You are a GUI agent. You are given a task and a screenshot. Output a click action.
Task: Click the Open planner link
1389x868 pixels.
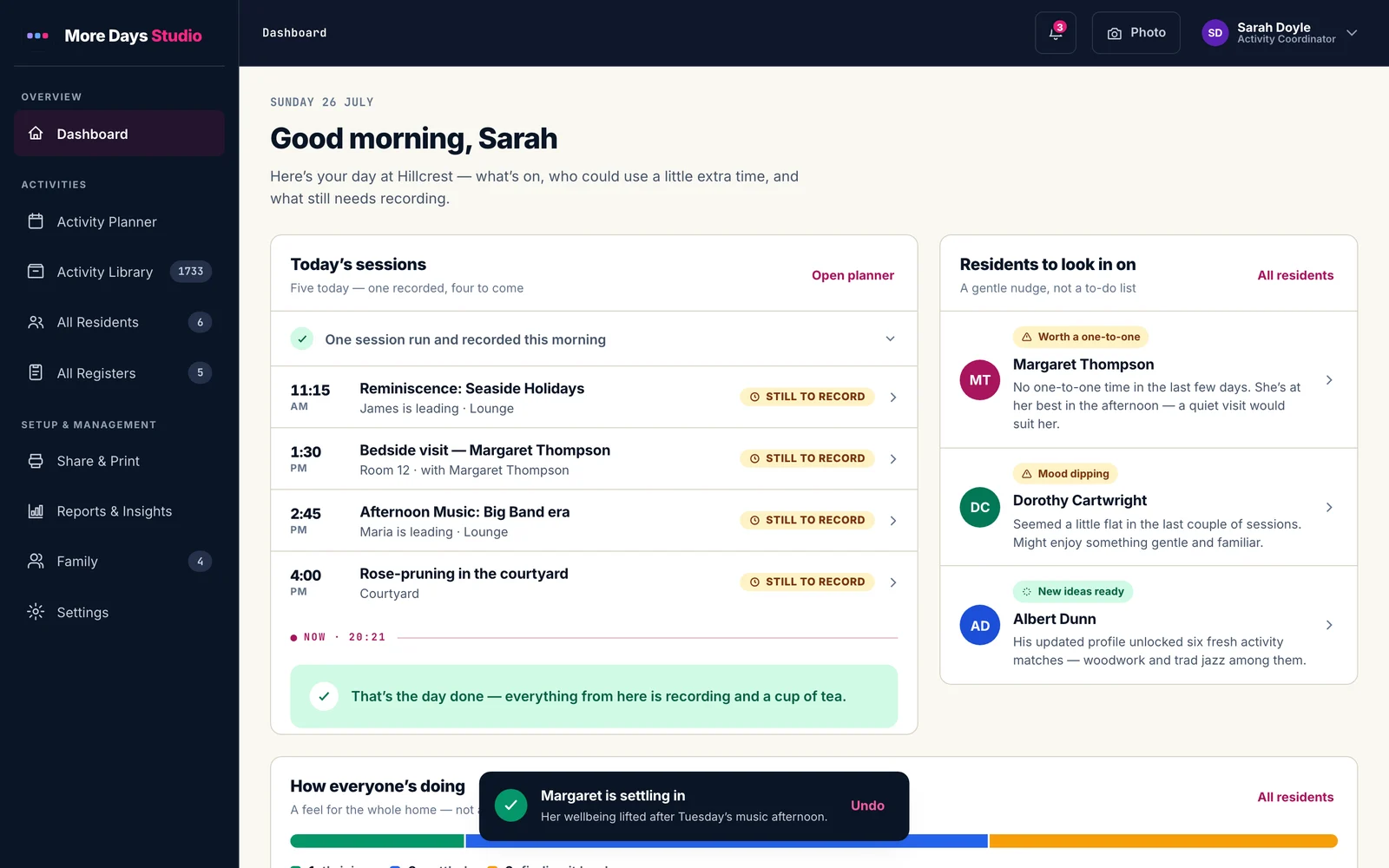852,275
